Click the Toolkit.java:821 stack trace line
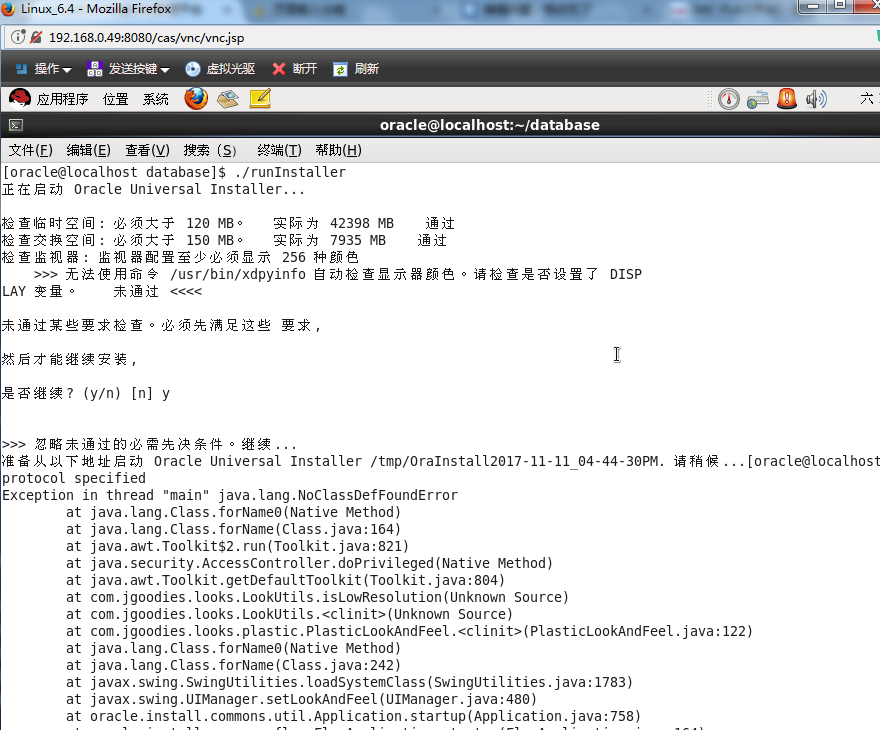Viewport: 880px width, 730px height. coord(237,547)
